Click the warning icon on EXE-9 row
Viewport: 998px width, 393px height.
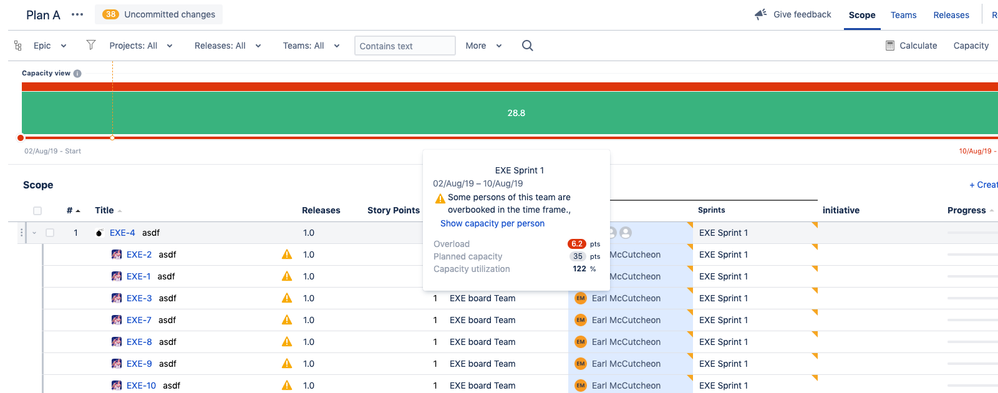pos(287,363)
